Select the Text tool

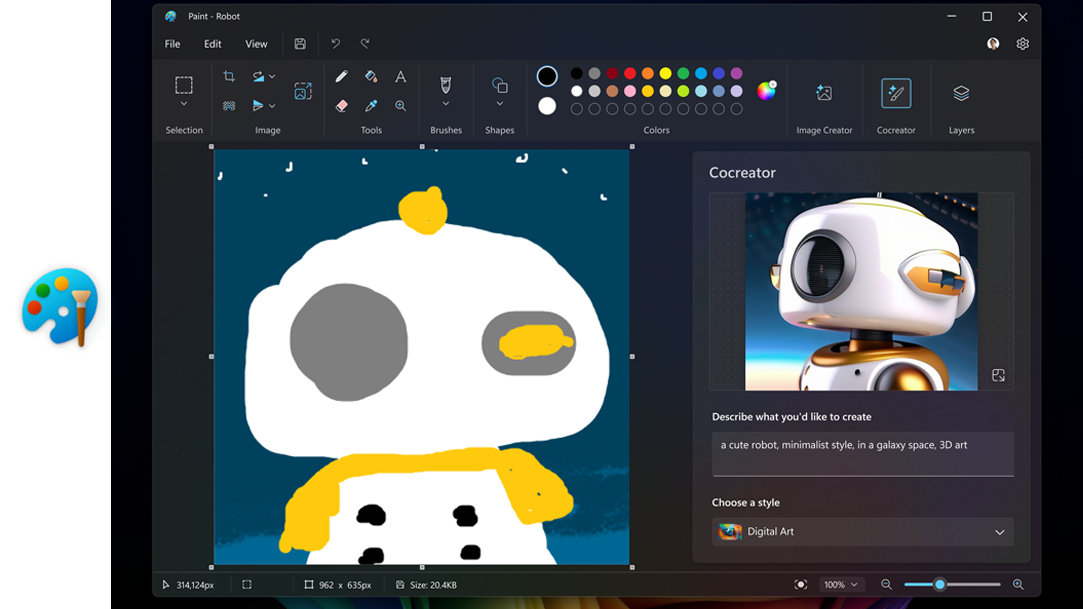(401, 77)
